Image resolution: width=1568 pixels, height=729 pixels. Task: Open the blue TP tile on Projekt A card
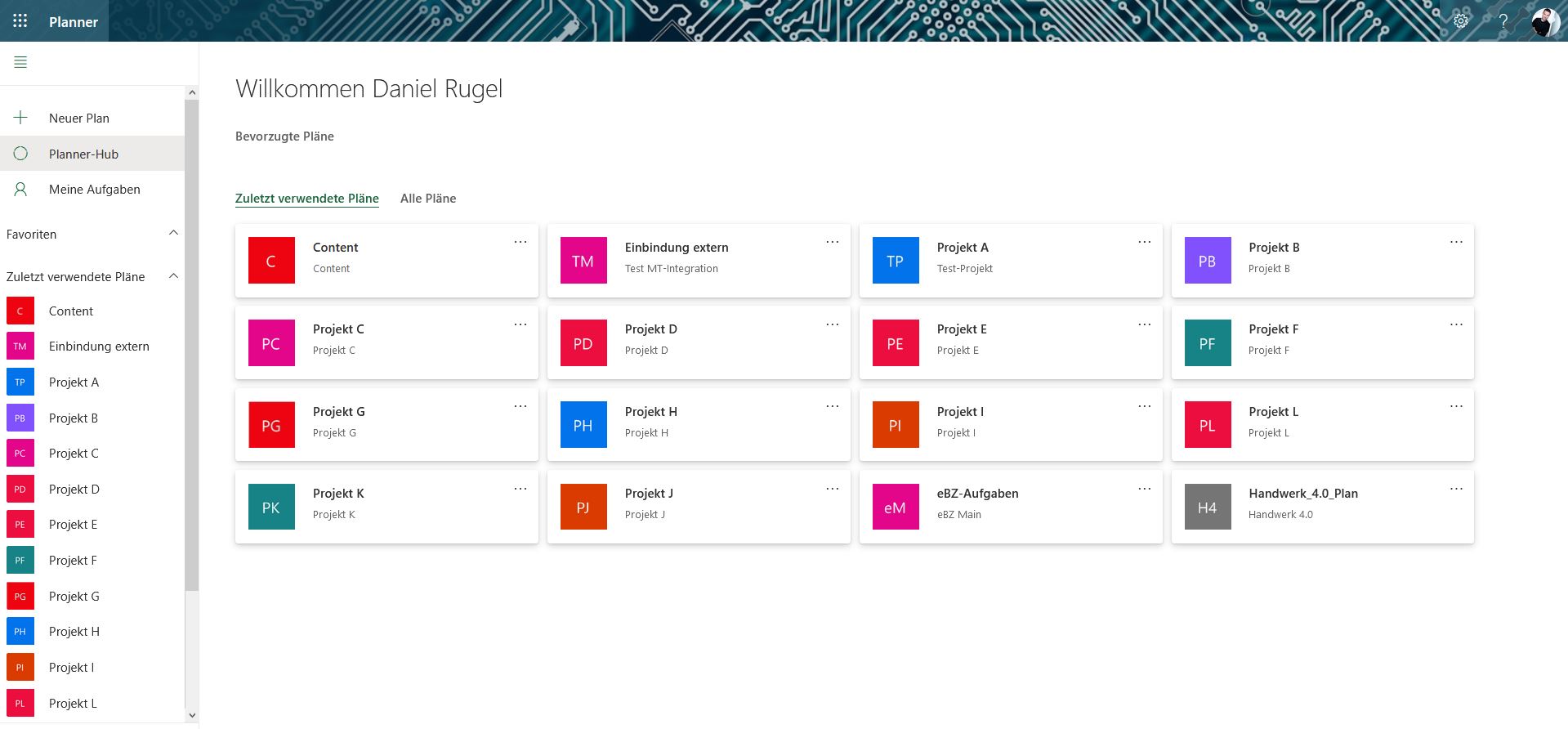click(896, 261)
